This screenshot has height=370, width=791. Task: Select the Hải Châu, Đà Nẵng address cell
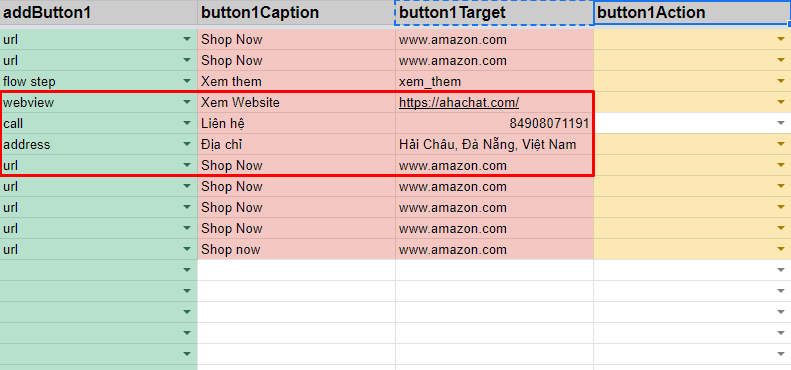pyautogui.click(x=494, y=144)
